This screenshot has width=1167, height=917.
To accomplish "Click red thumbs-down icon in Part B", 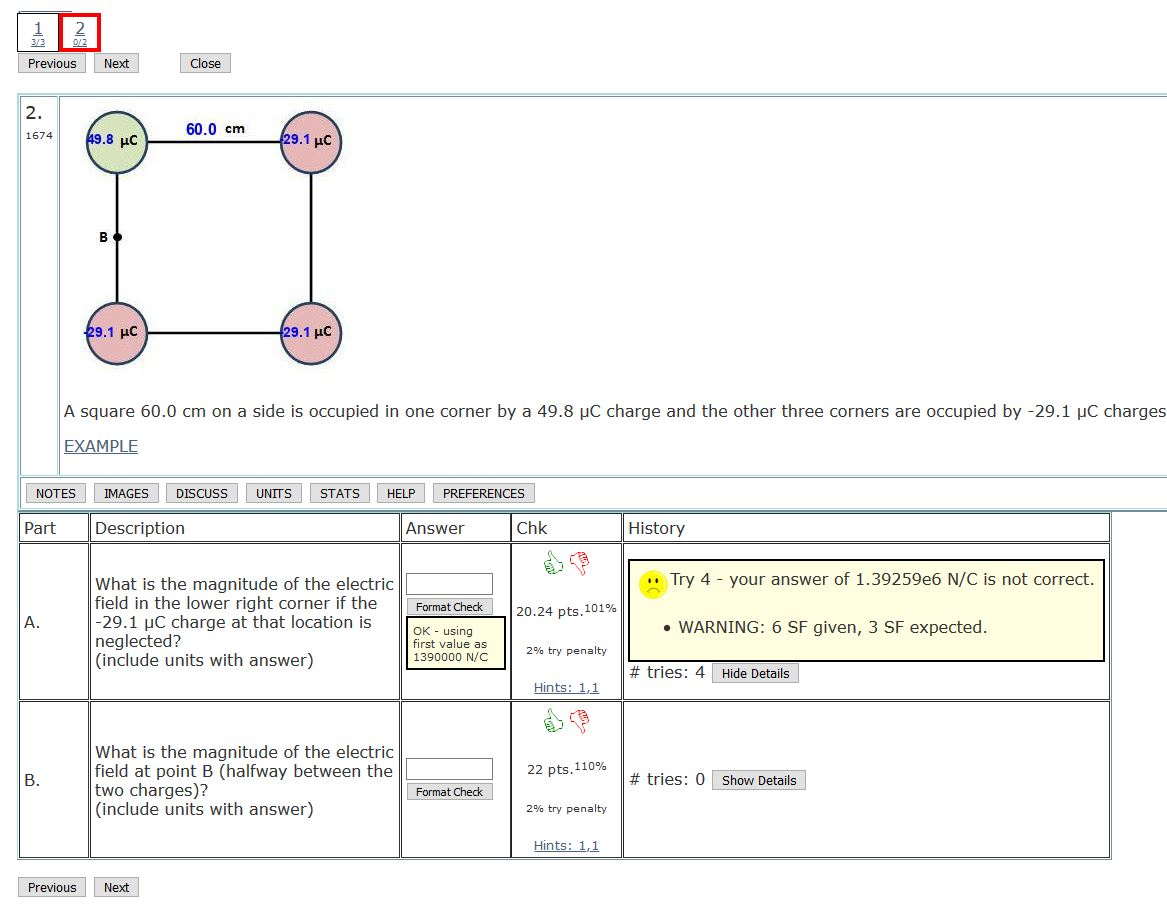I will 580,720.
